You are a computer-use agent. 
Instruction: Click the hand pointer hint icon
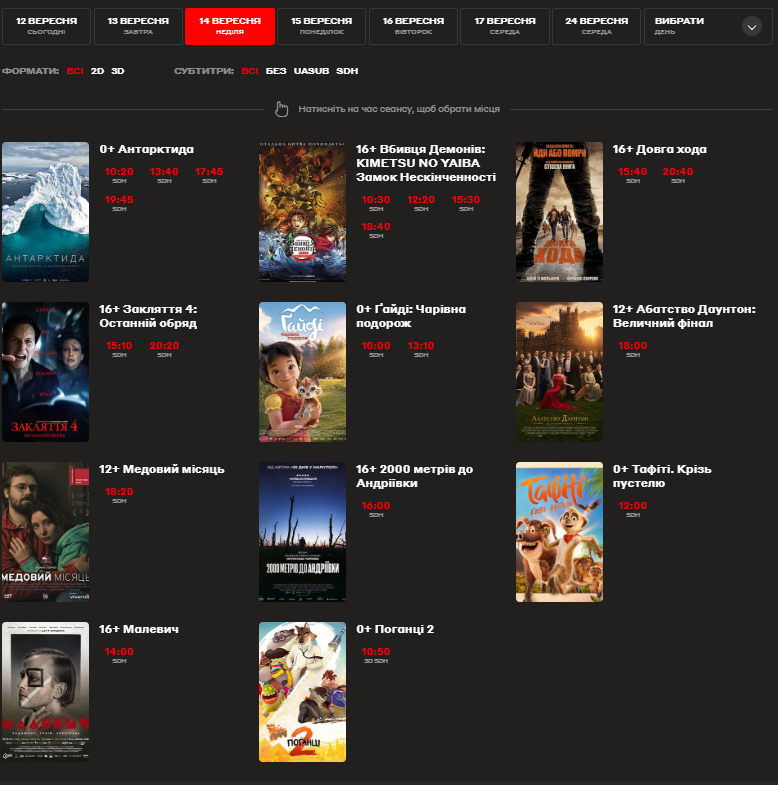tap(281, 108)
